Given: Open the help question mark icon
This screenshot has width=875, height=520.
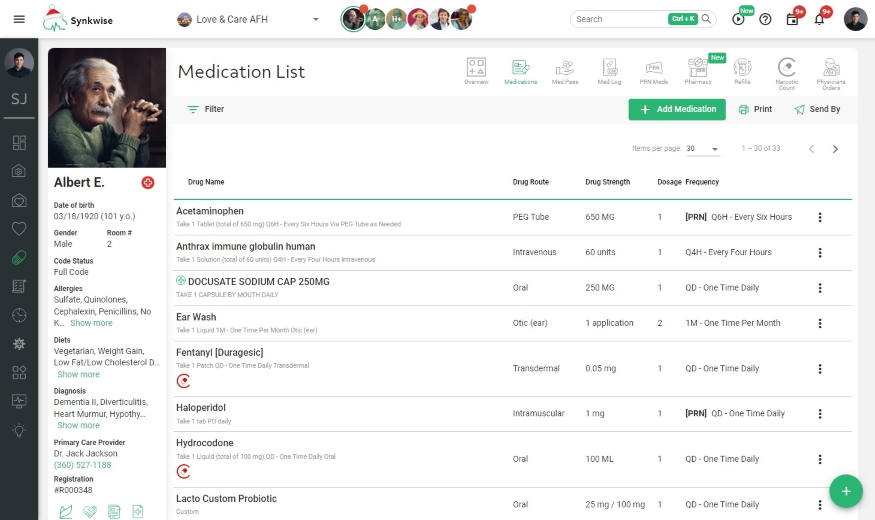Looking at the screenshot, I should point(765,19).
